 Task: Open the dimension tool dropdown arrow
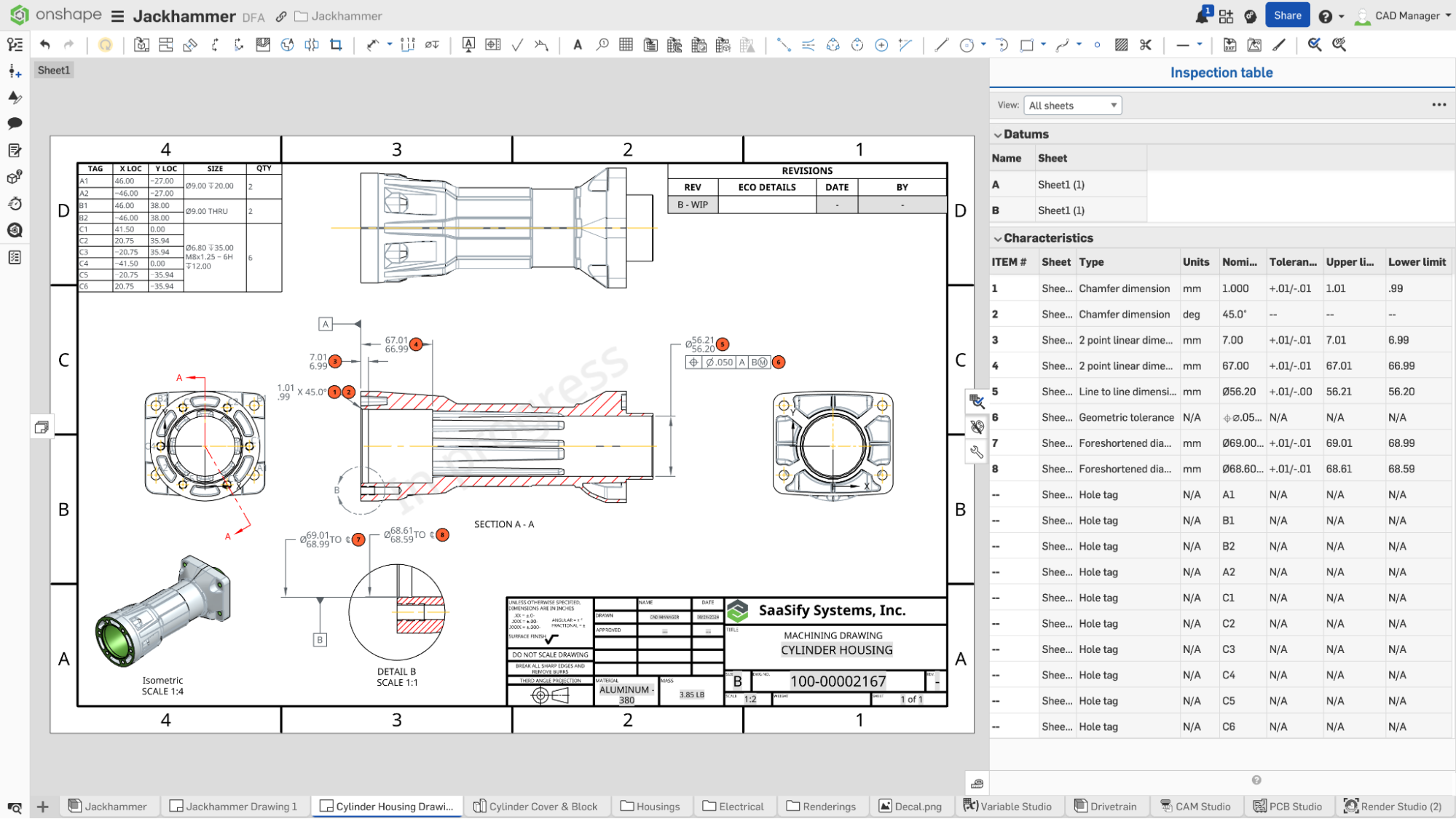(390, 45)
